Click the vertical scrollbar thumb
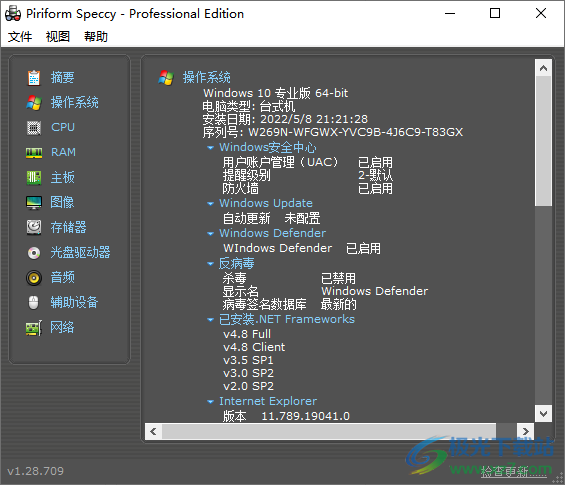The height and width of the screenshot is (485, 565). point(544,141)
